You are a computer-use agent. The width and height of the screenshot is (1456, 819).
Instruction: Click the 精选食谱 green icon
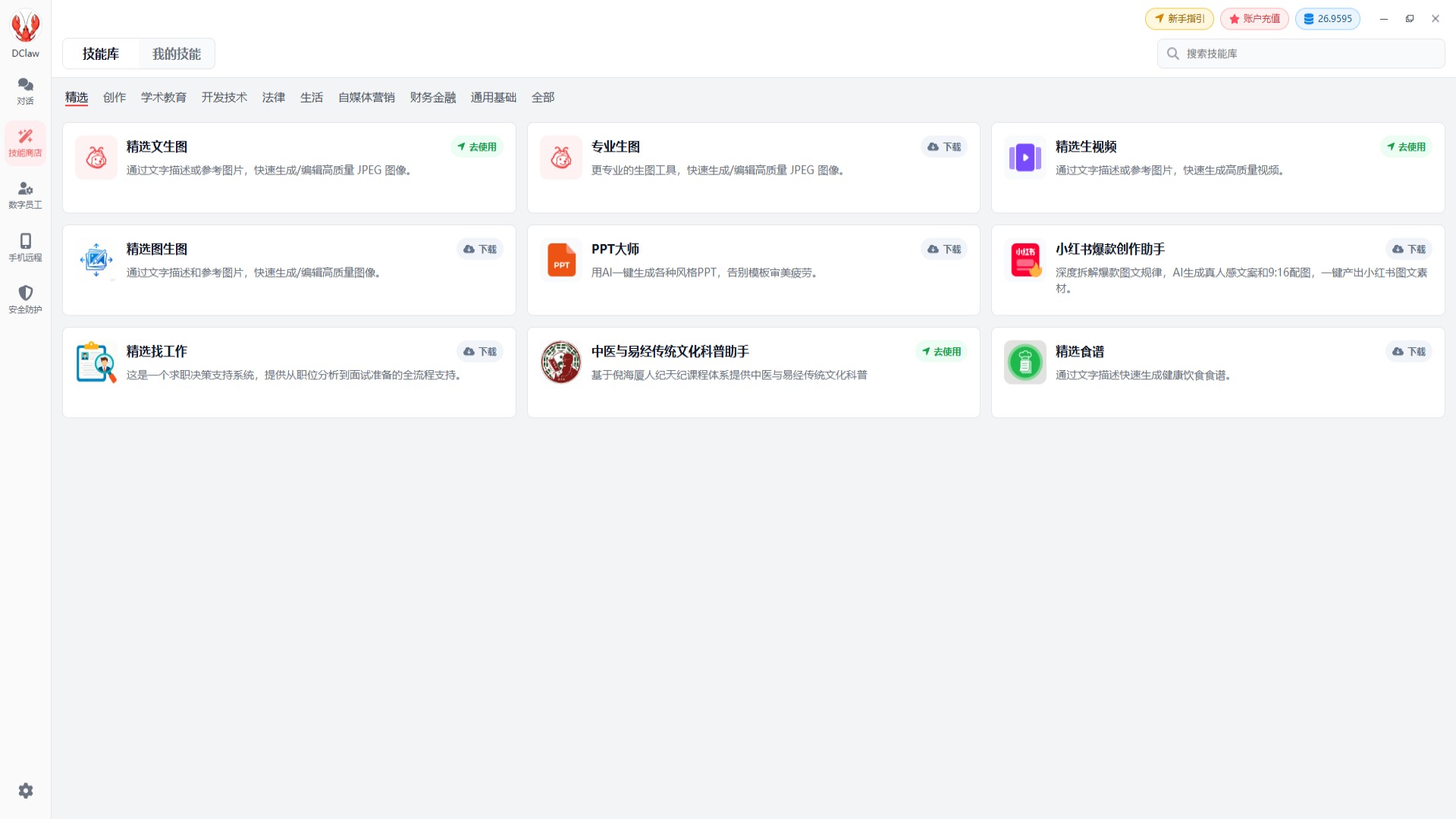tap(1025, 362)
